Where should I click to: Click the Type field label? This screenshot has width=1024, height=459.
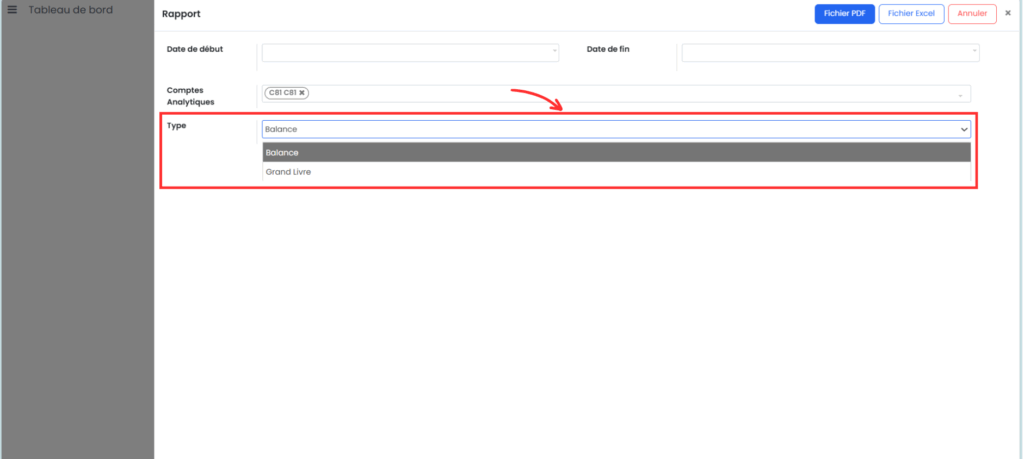(177, 126)
